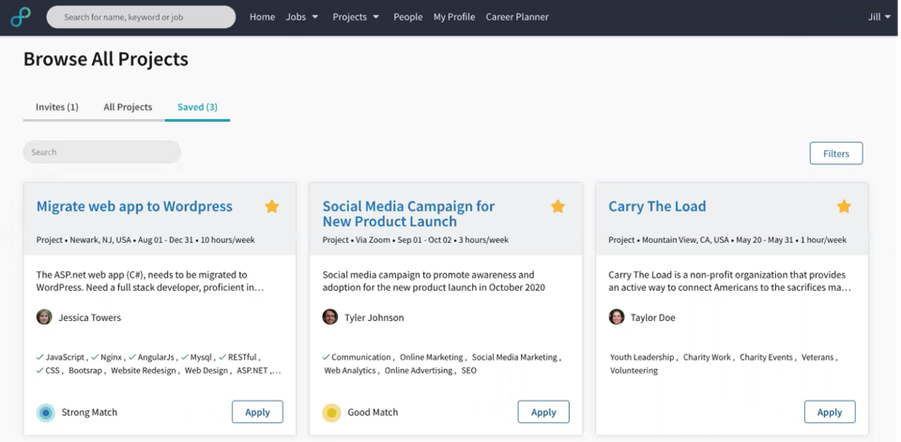The image size is (901, 442).
Task: Open My Profile from navigation
Action: pos(454,17)
